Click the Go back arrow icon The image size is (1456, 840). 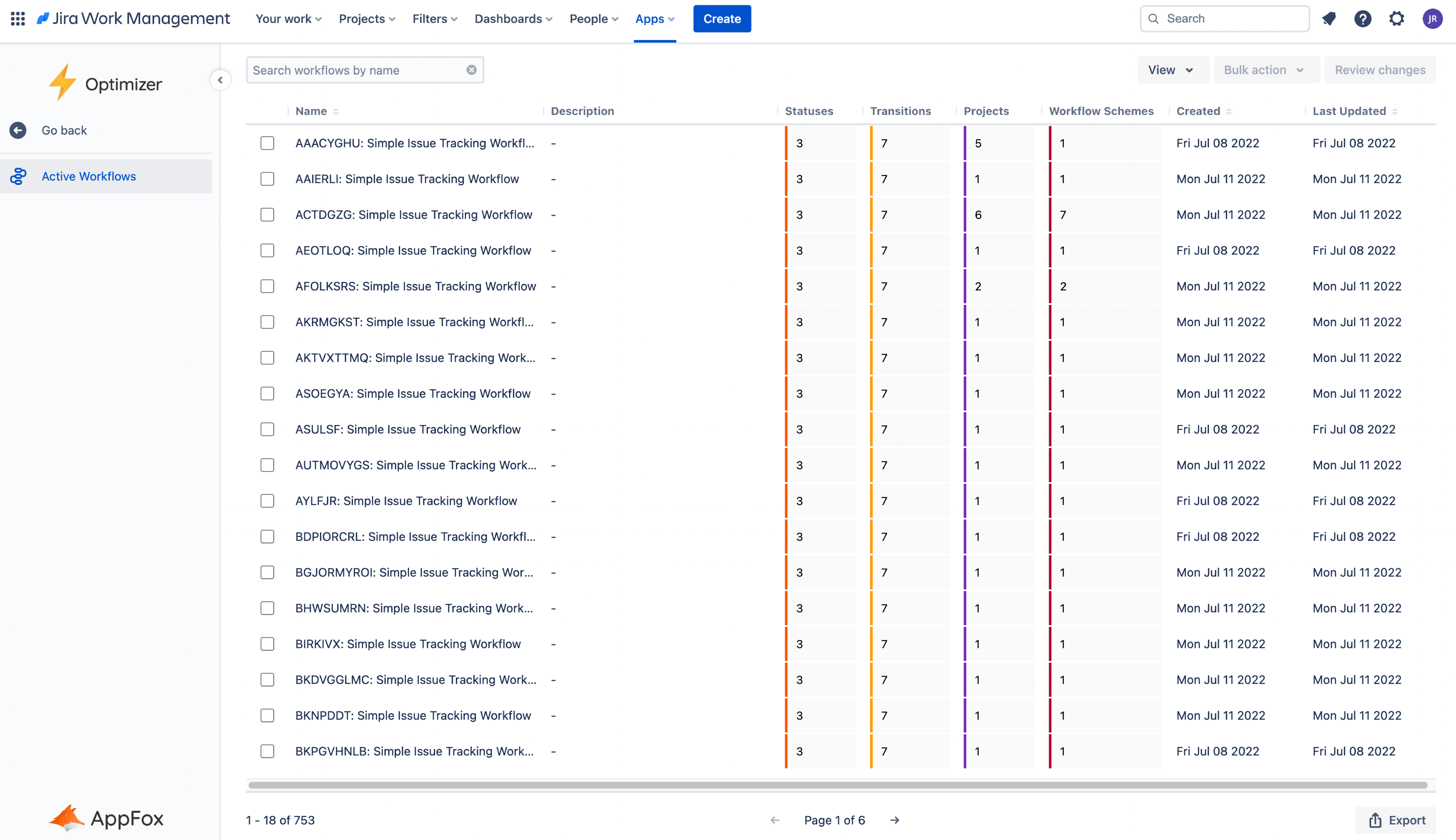click(x=18, y=130)
